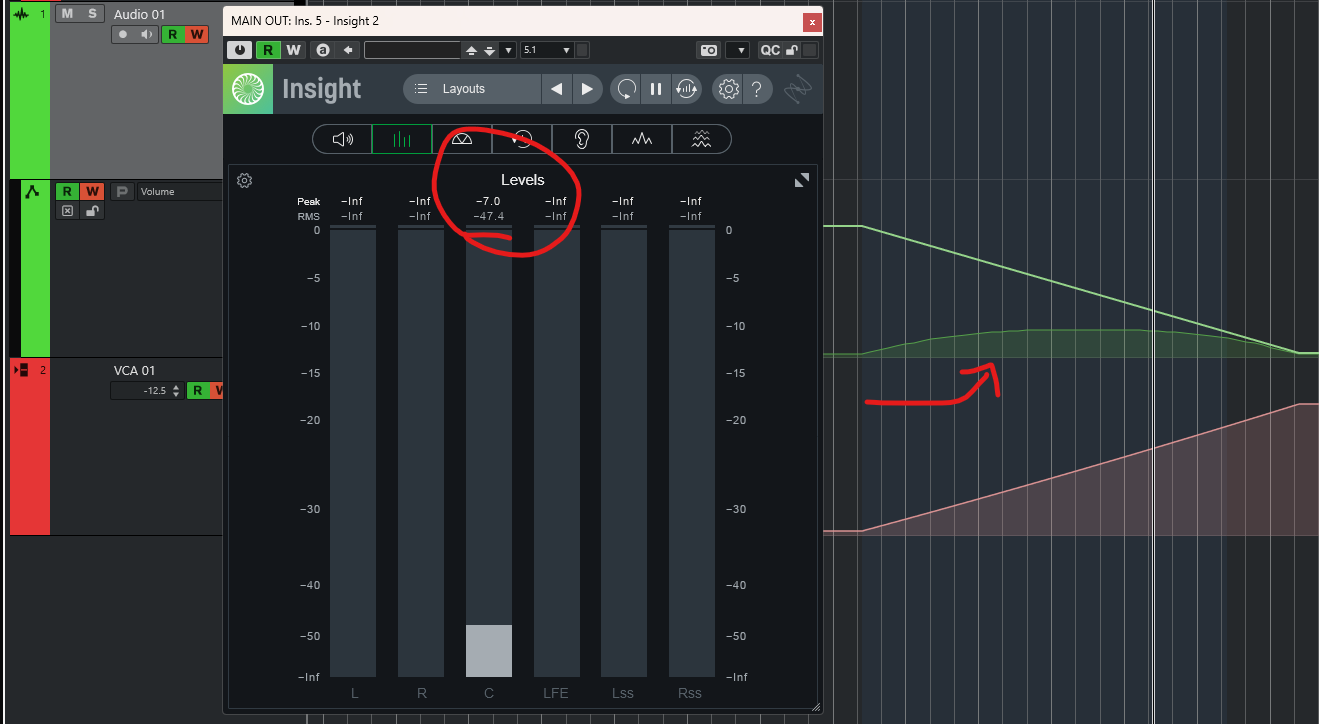This screenshot has width=1319, height=724.
Task: Toggle the plugin header lock icon
Action: point(792,50)
